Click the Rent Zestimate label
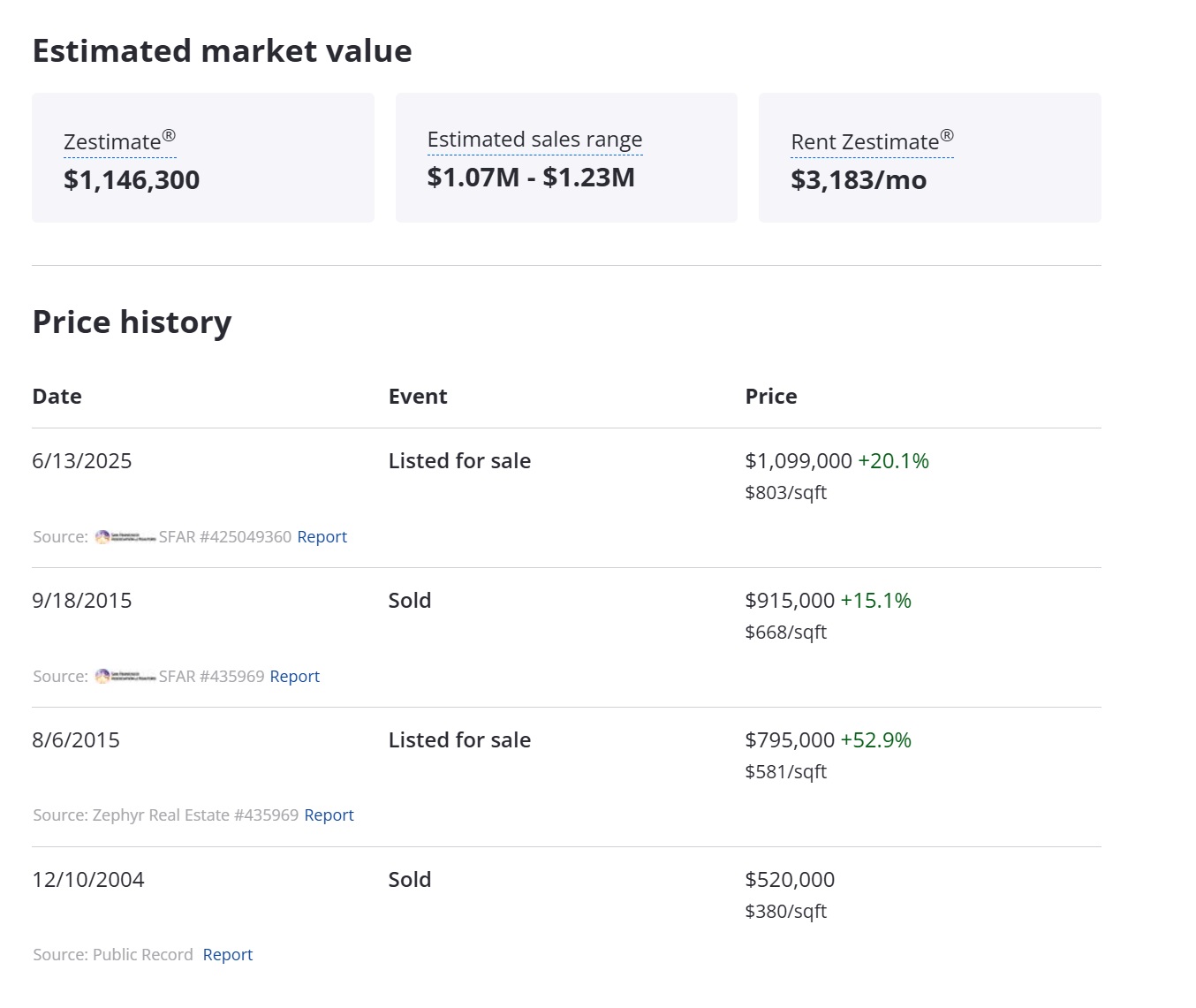This screenshot has width=1196, height=1008. 872,141
